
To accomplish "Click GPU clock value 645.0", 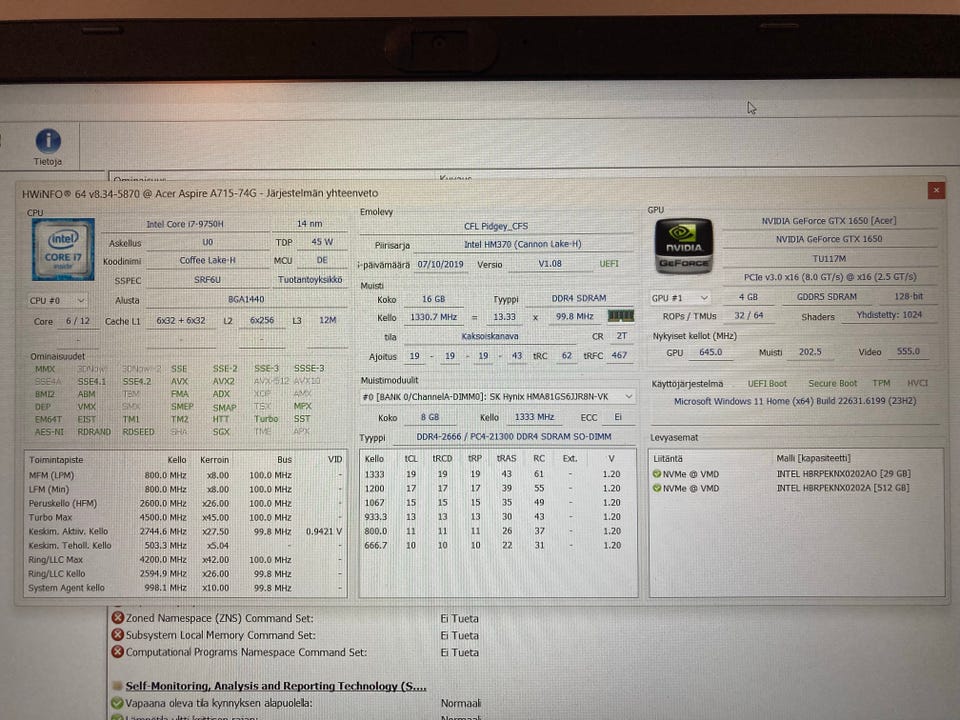I will [x=710, y=352].
